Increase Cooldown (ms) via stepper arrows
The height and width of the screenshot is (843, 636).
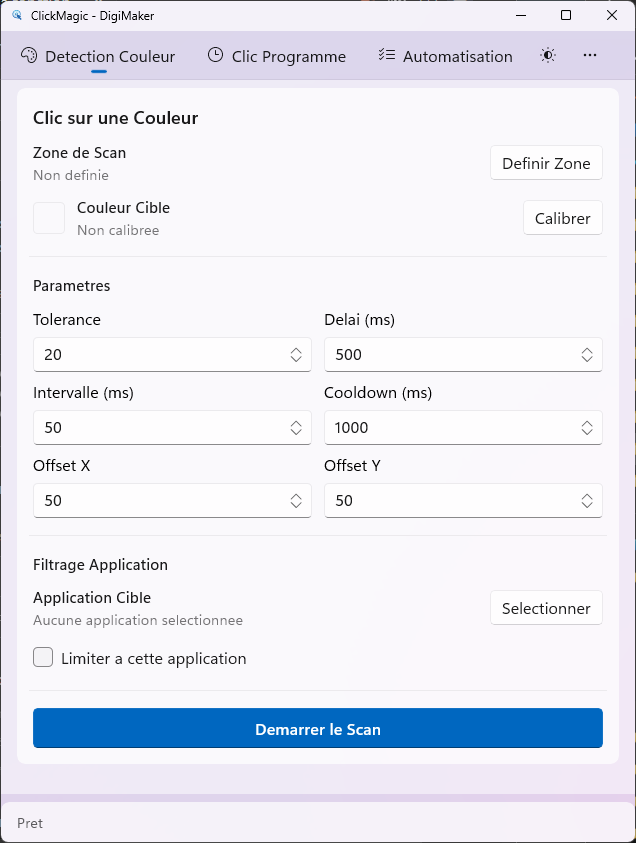587,423
